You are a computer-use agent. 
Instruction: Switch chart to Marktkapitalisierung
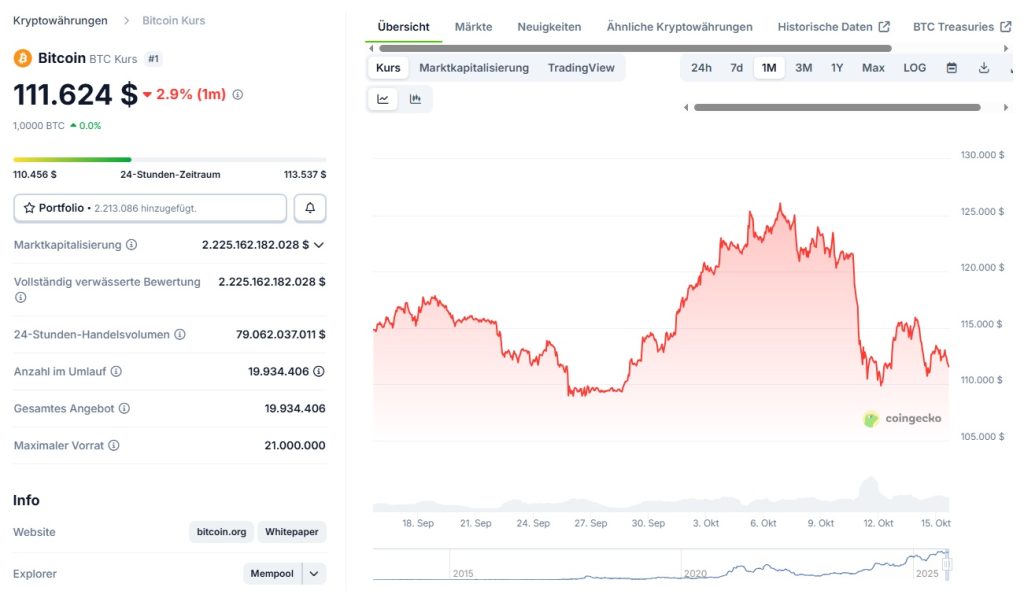[473, 68]
